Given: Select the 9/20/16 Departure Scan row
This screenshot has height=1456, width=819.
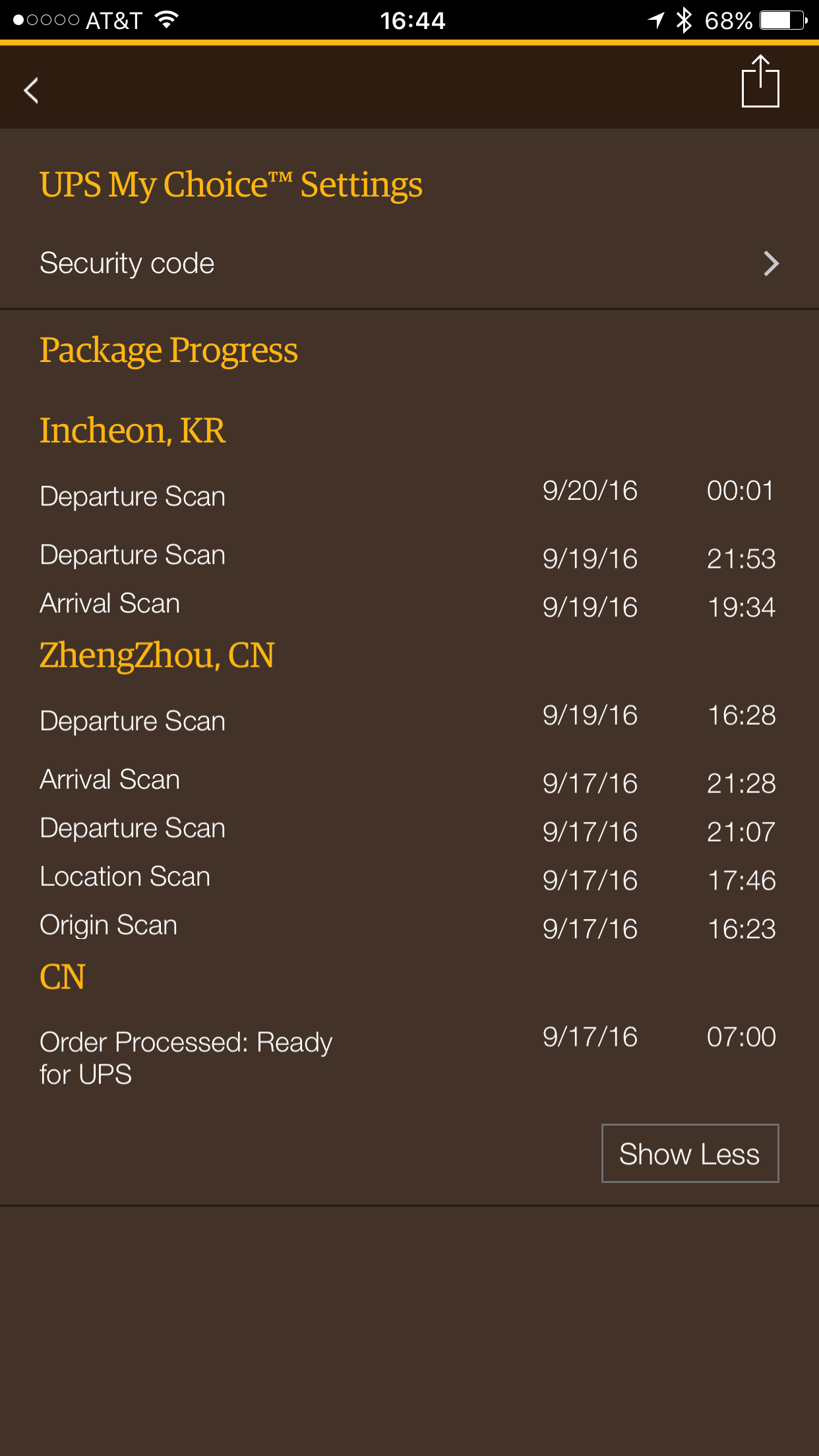Looking at the screenshot, I should [408, 494].
